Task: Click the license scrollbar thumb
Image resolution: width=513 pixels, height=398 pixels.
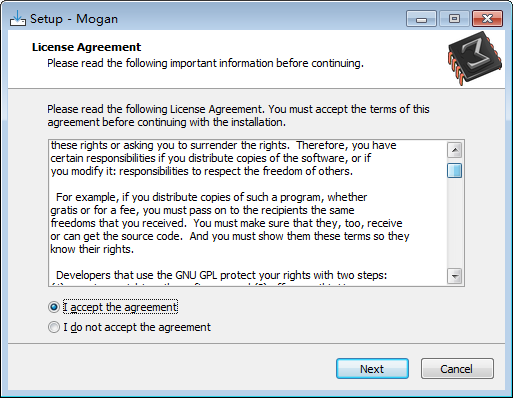Action: (454, 170)
